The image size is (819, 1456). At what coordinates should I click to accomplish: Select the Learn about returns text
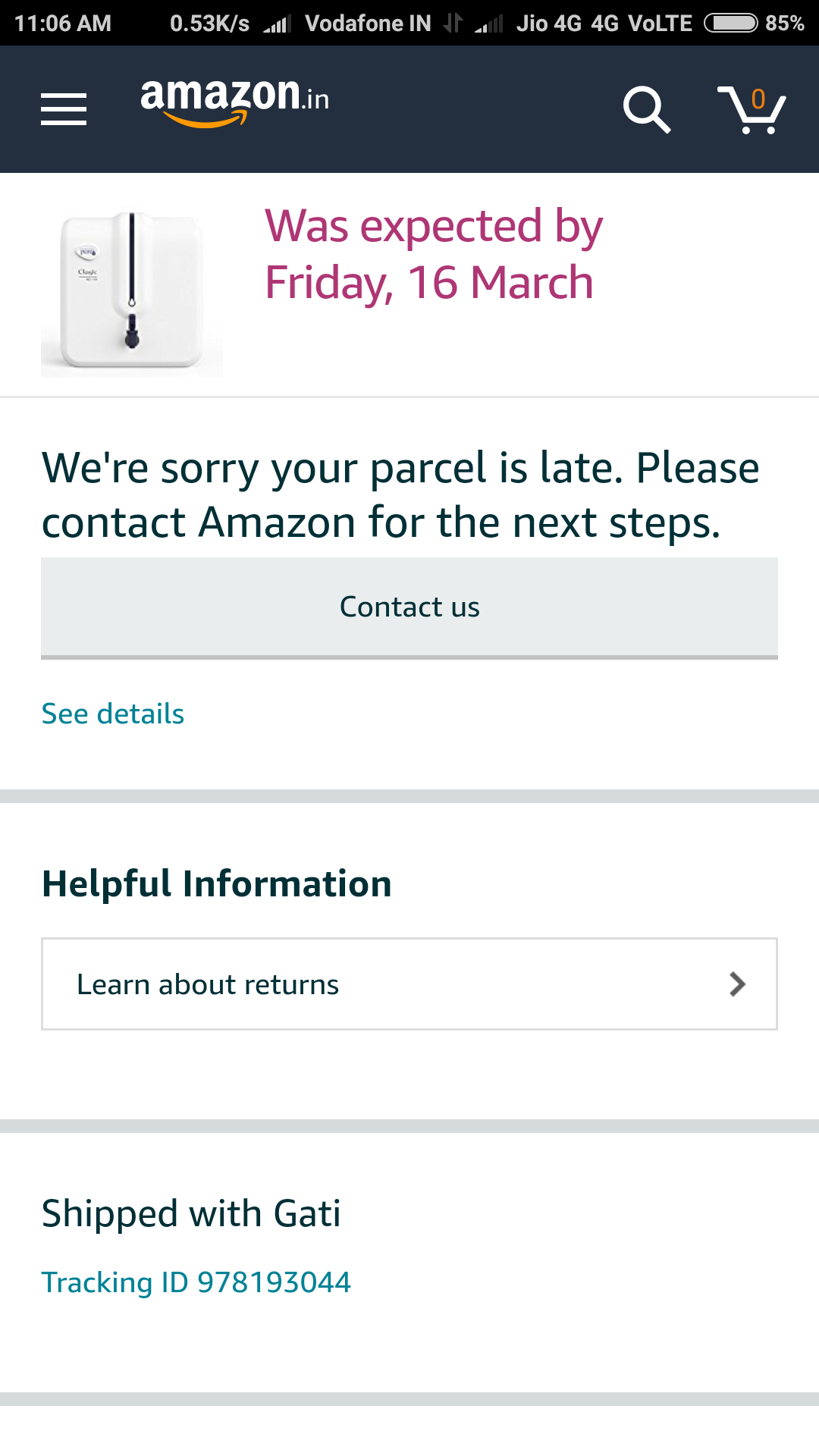pos(208,984)
